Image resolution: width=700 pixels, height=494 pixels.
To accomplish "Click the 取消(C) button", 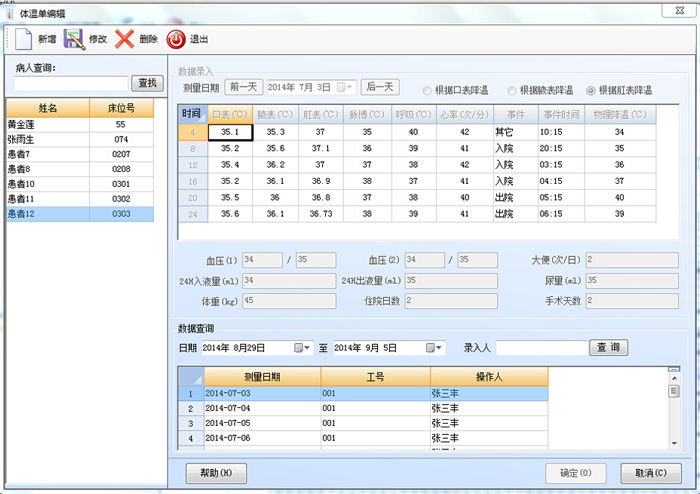I will pyautogui.click(x=651, y=473).
